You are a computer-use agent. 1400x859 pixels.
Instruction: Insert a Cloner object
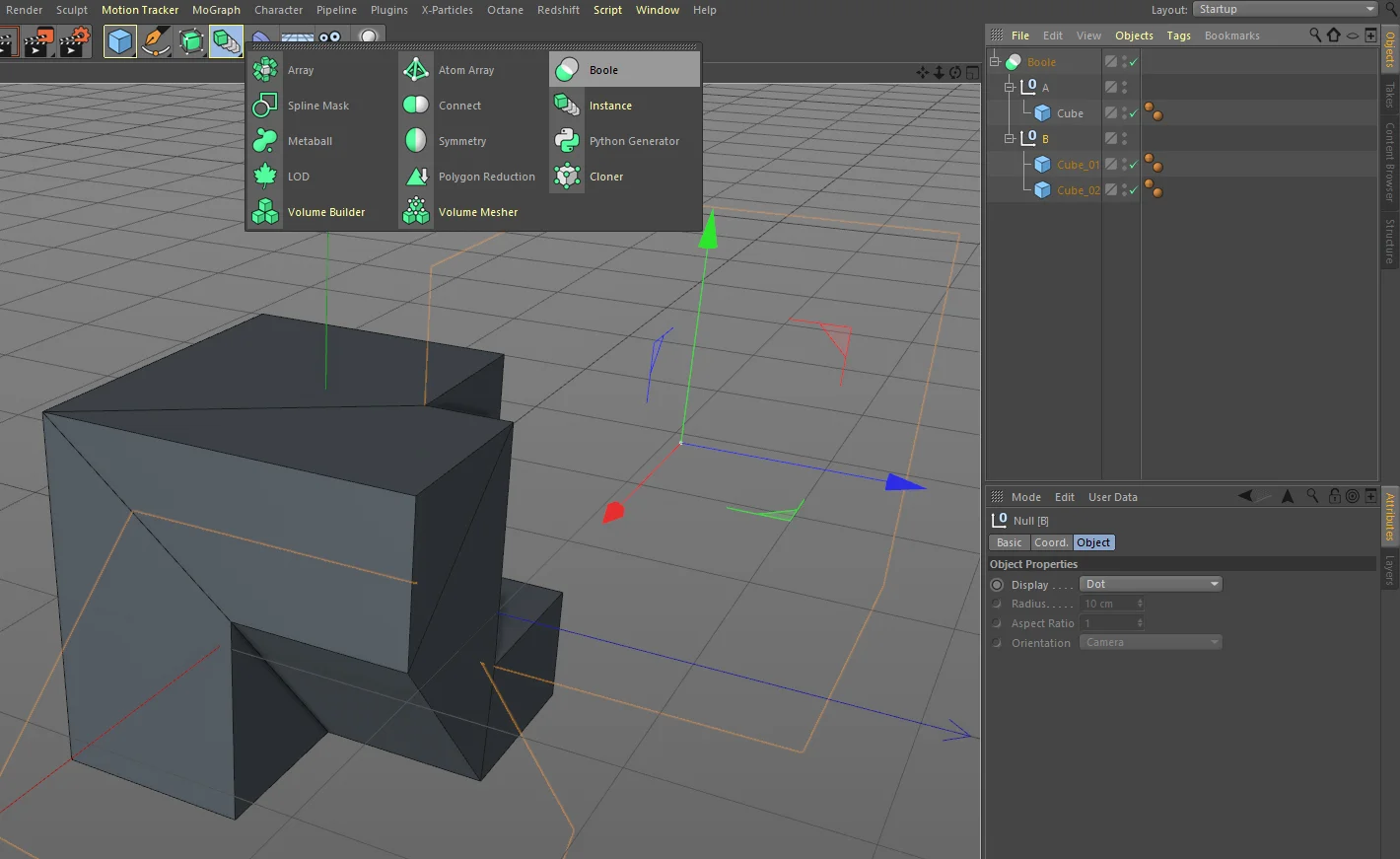pyautogui.click(x=624, y=177)
